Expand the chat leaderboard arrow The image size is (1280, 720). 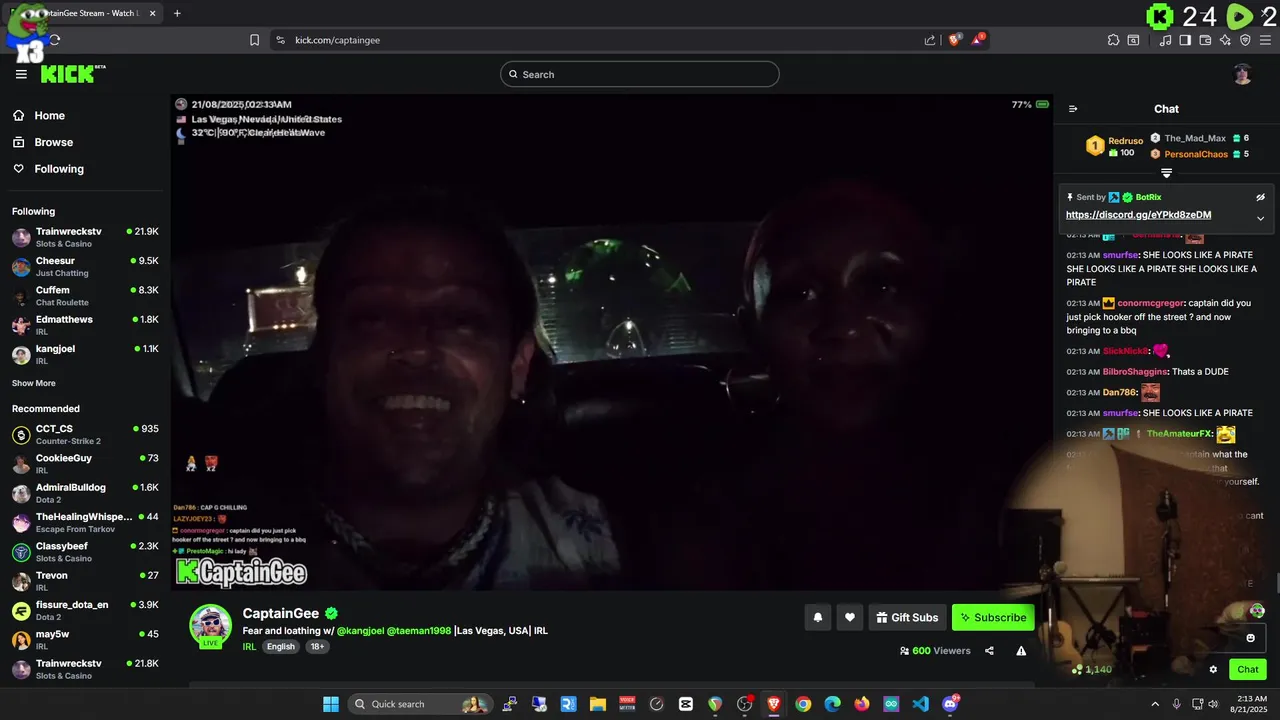pyautogui.click(x=1166, y=173)
